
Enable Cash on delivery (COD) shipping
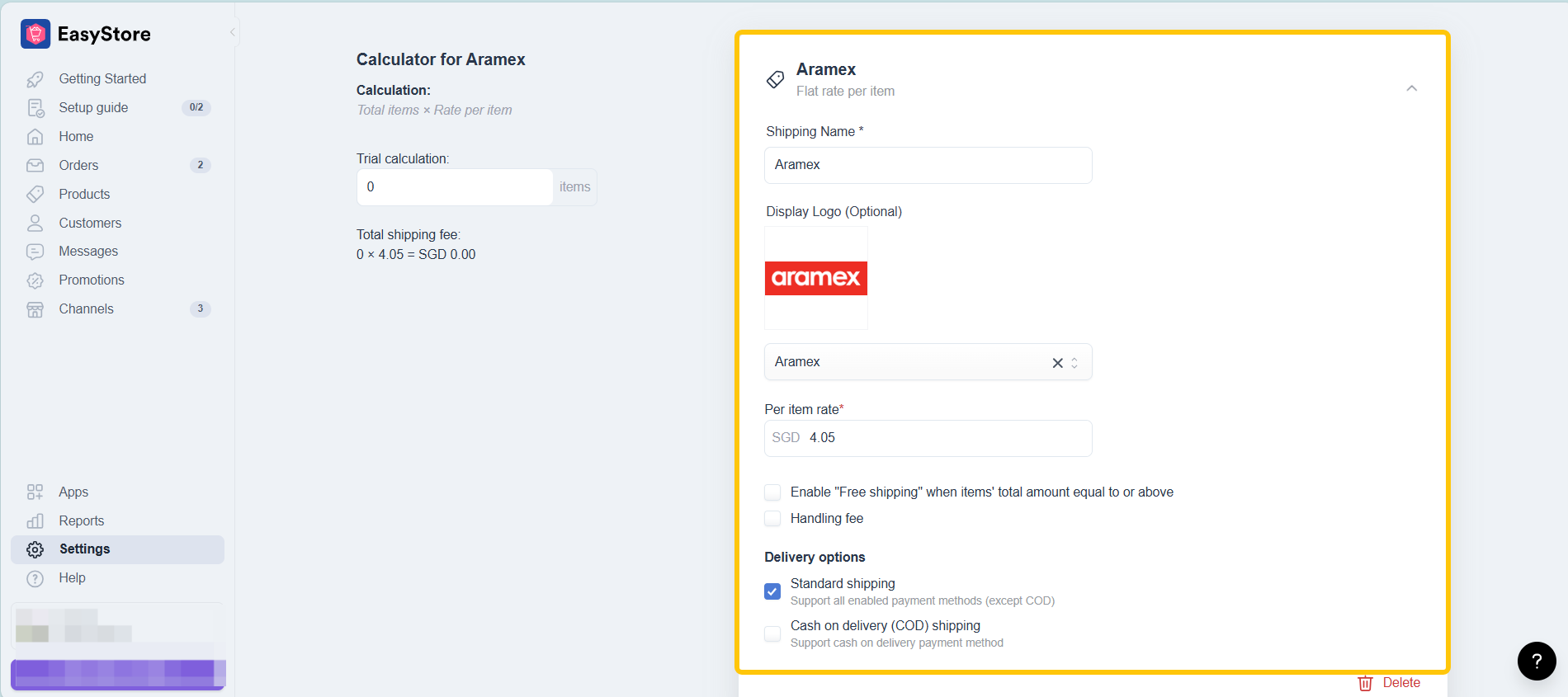[x=772, y=633]
